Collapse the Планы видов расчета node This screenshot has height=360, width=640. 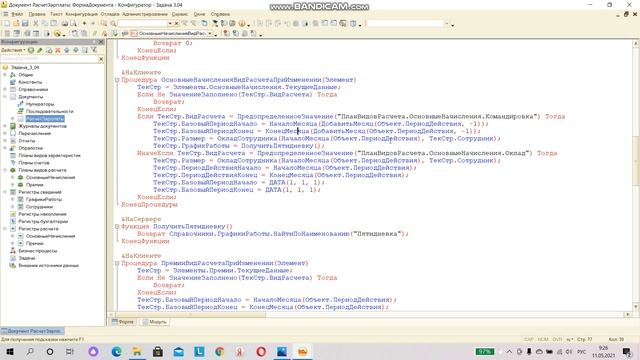[x=5, y=170]
